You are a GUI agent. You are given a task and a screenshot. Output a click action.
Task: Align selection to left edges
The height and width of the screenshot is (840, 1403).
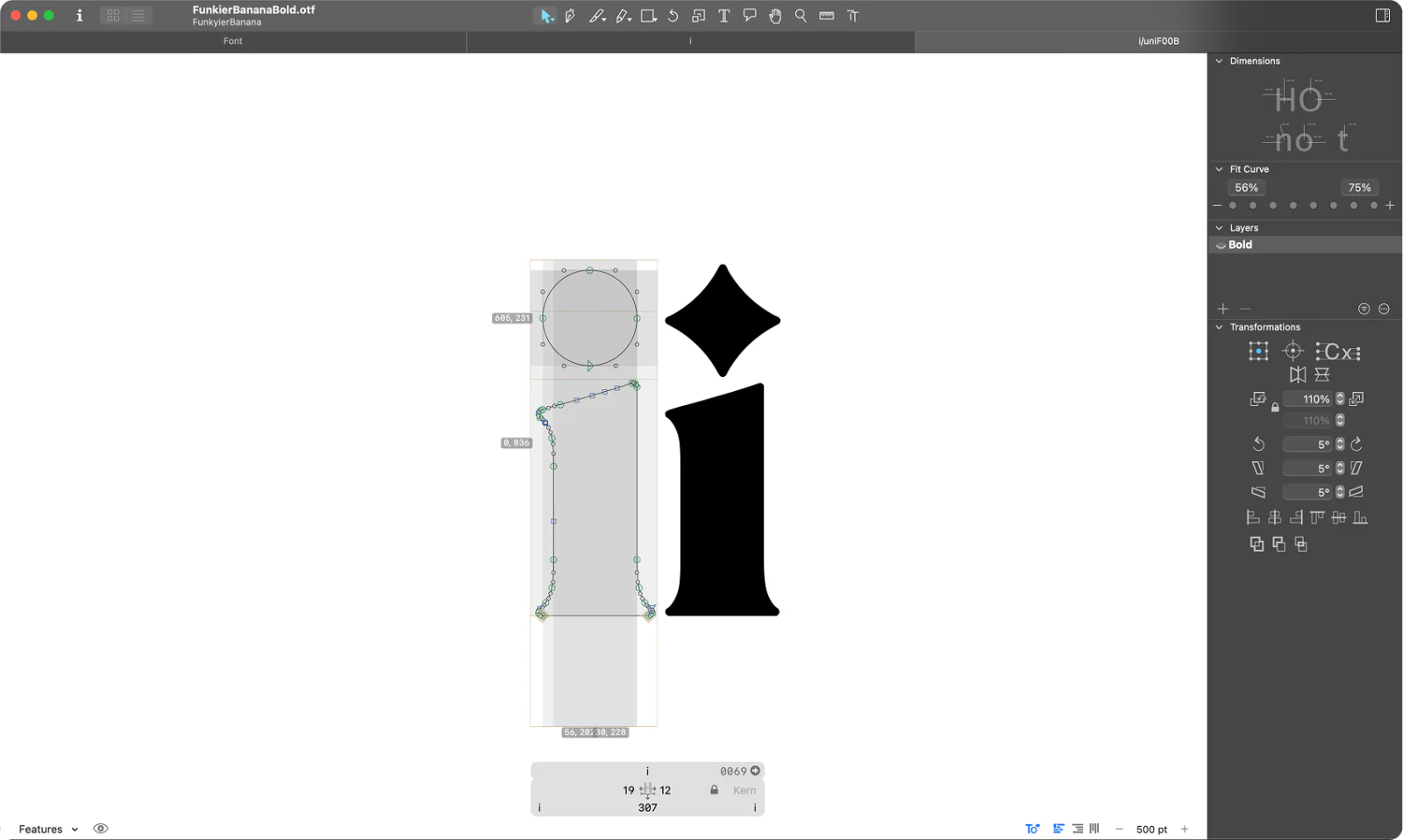click(1253, 517)
